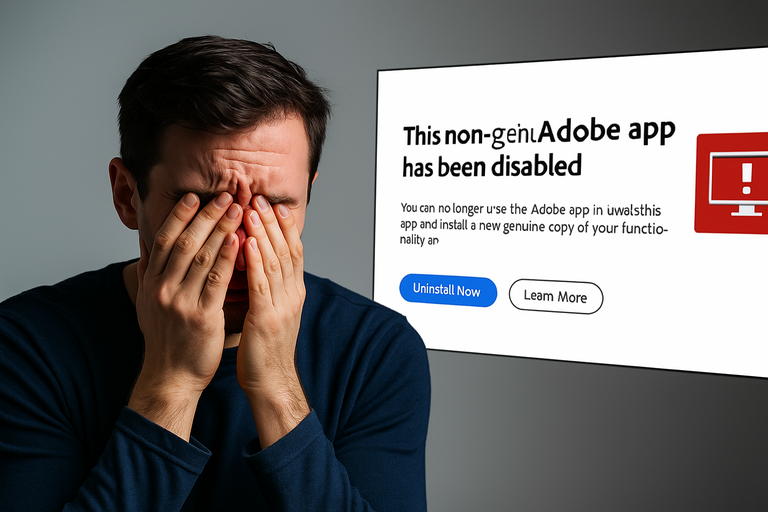Click the blue Uninstall Now button
The image size is (768, 512).
(448, 290)
